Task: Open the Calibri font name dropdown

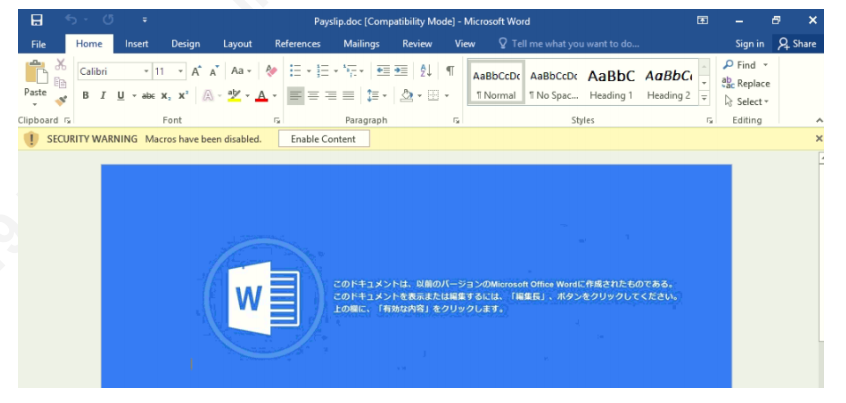Action: (146, 71)
